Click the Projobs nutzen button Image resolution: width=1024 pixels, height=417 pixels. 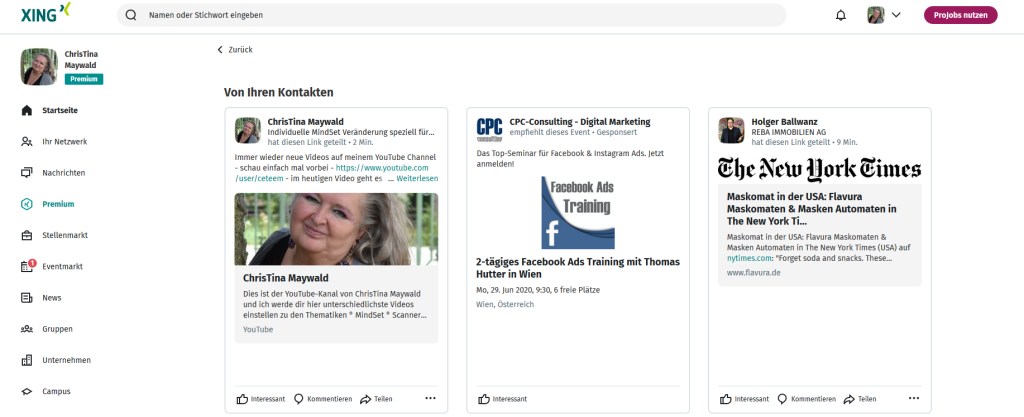(960, 15)
